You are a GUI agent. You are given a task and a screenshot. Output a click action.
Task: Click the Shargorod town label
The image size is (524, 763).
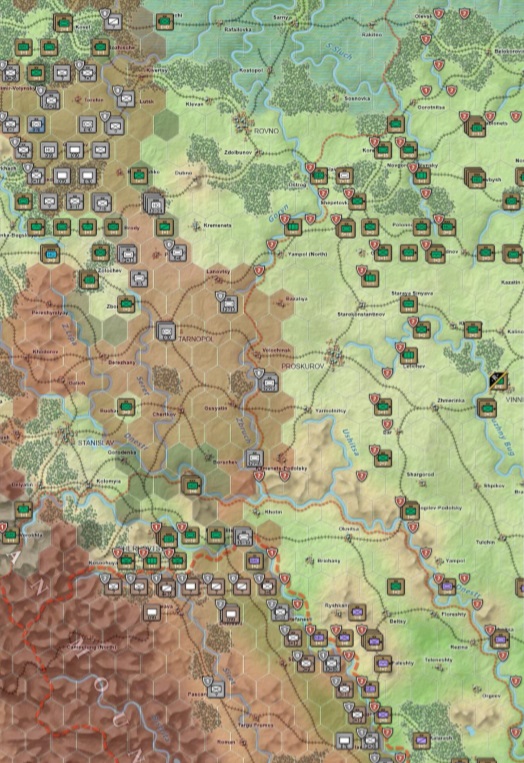420,474
